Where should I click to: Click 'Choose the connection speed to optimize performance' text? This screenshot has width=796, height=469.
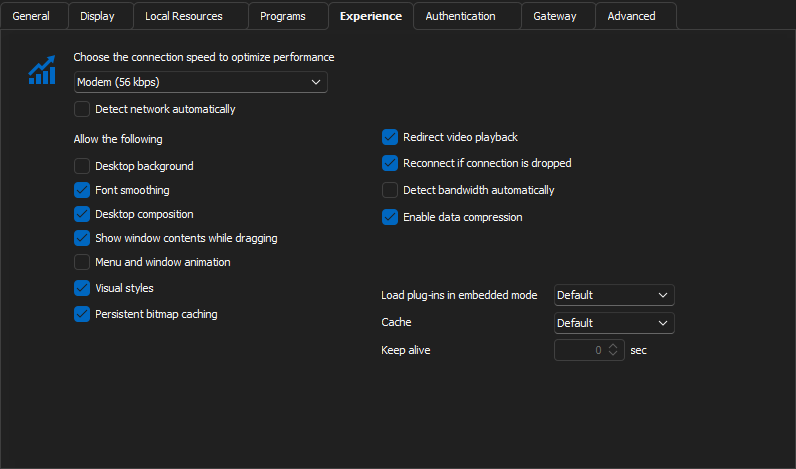[x=204, y=57]
